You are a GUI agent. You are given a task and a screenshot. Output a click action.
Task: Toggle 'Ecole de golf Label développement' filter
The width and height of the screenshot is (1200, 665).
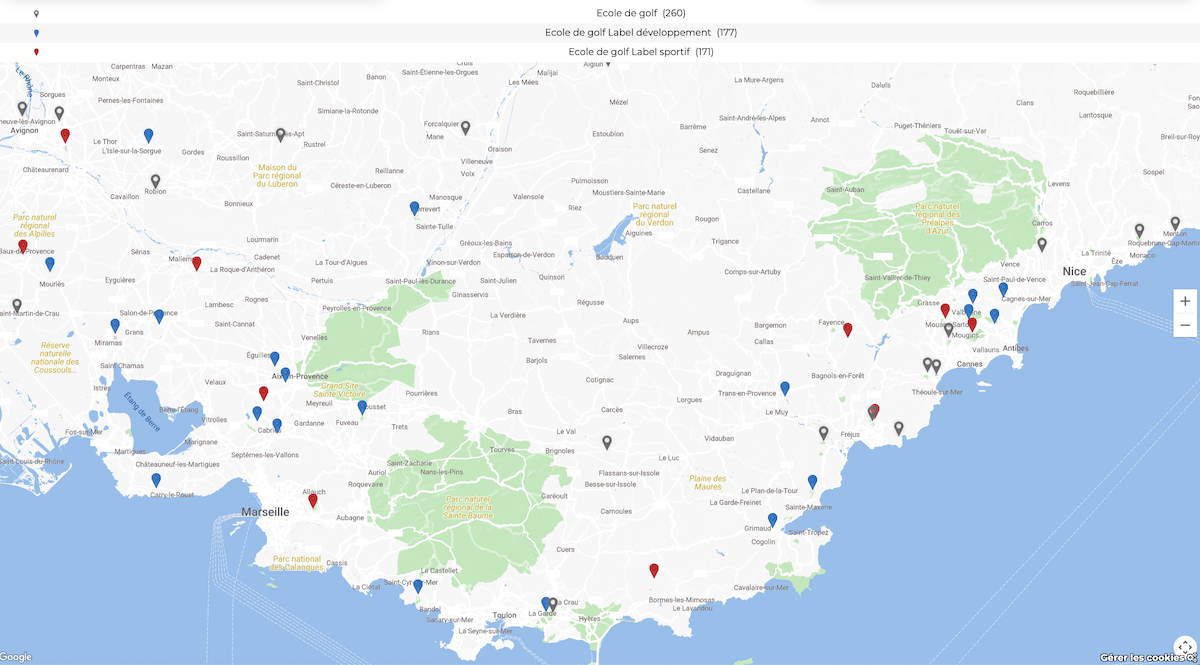coord(640,32)
